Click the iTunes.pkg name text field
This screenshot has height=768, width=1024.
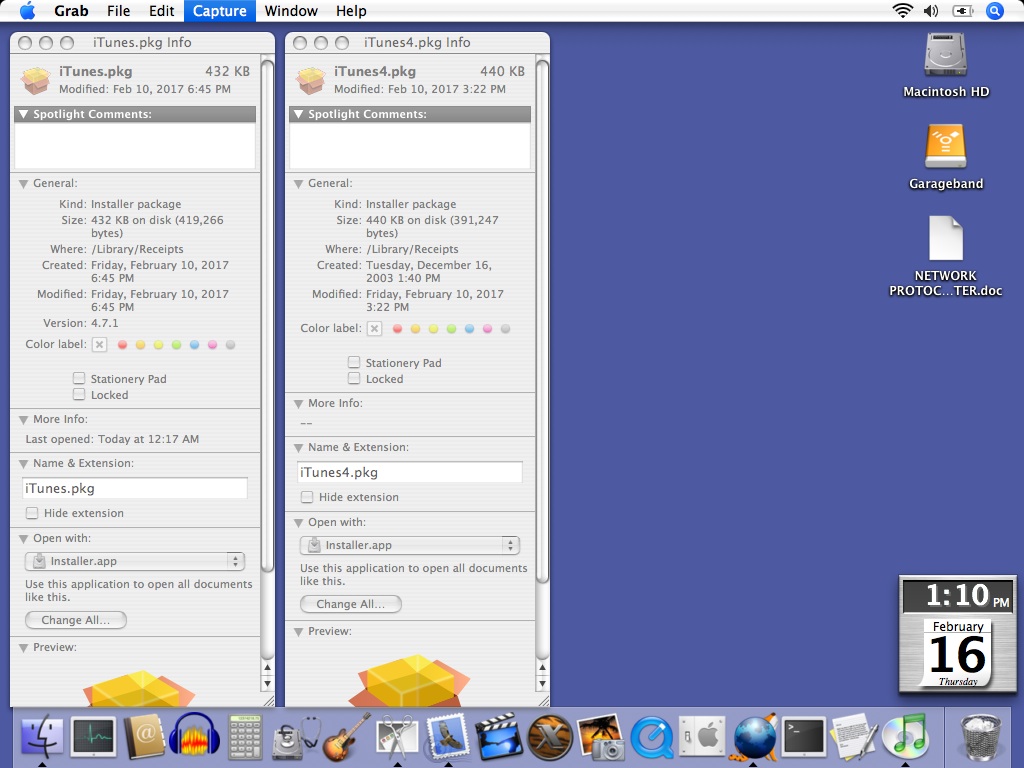(135, 488)
